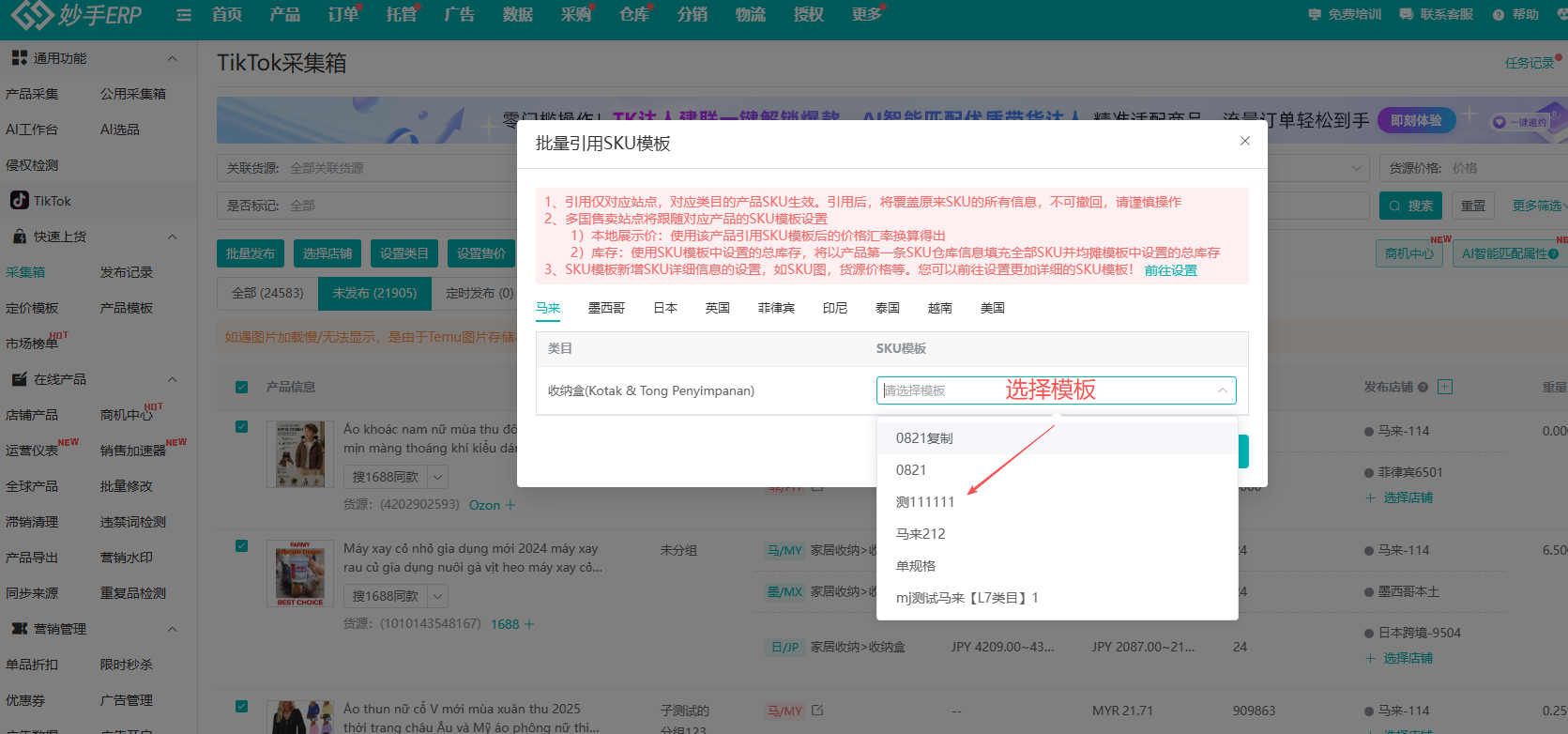Open 联系客服 chat link

pyautogui.click(x=1437, y=14)
